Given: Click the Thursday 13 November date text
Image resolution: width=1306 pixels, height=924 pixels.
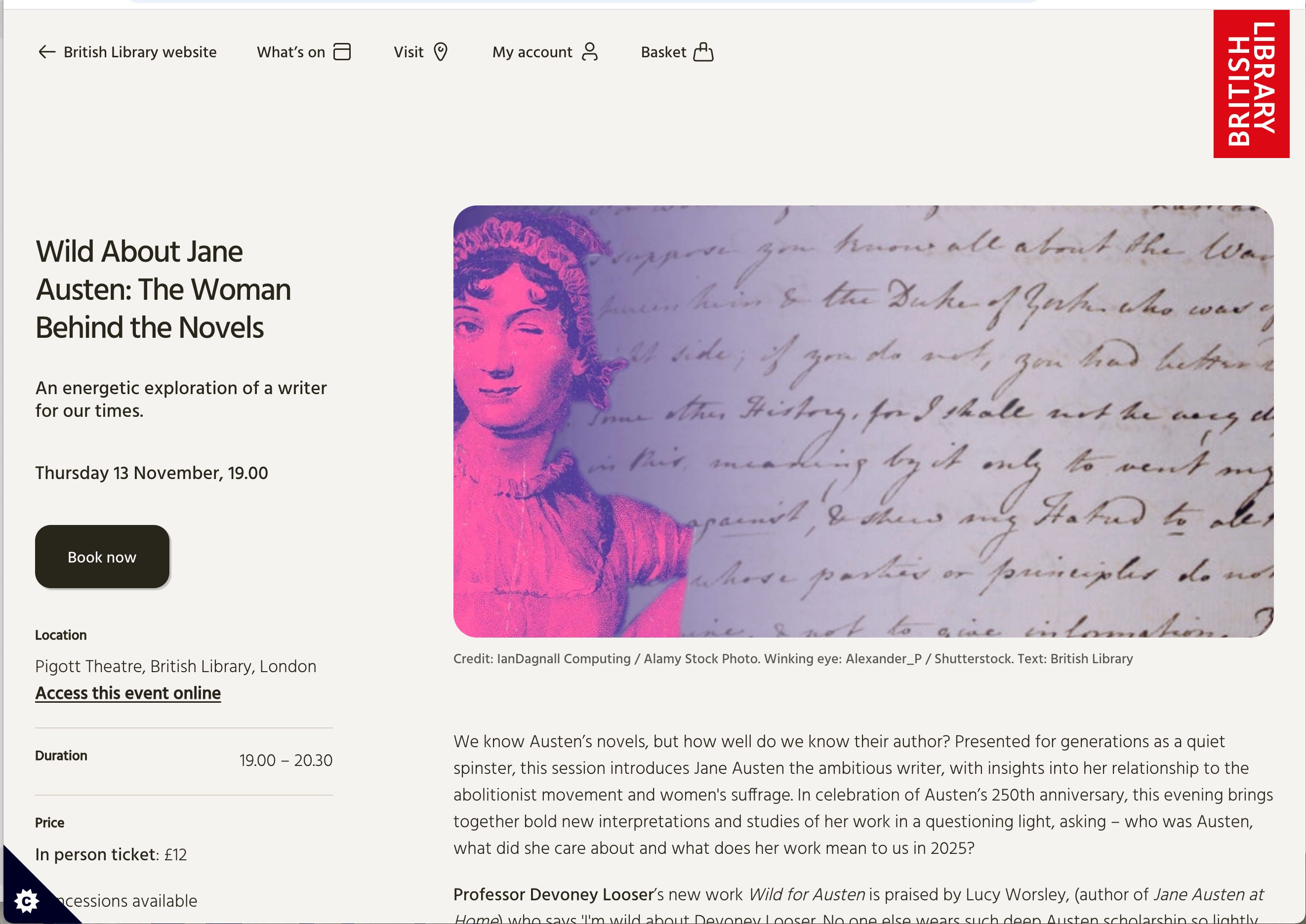Looking at the screenshot, I should point(151,473).
